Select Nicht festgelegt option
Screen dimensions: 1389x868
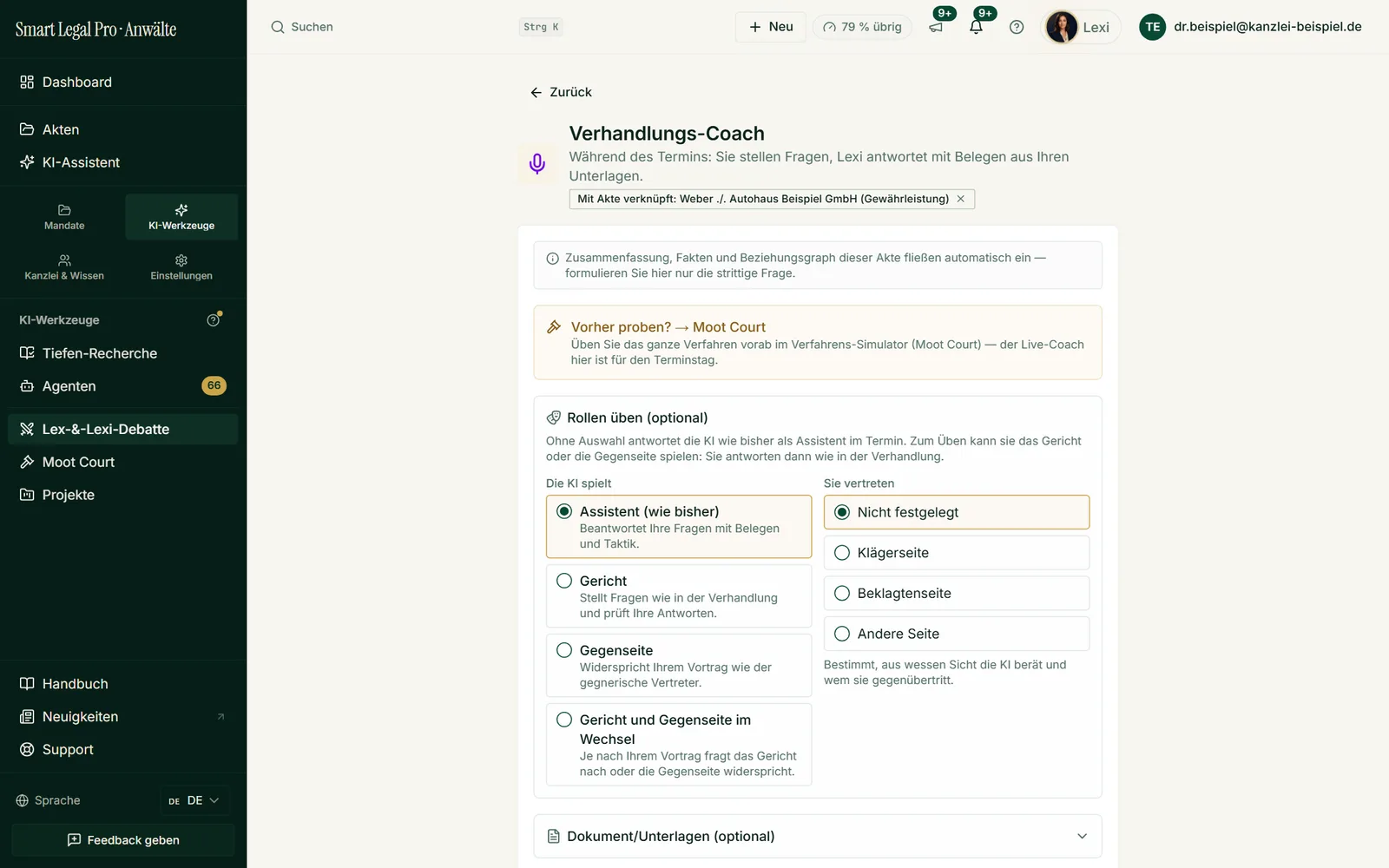957,512
